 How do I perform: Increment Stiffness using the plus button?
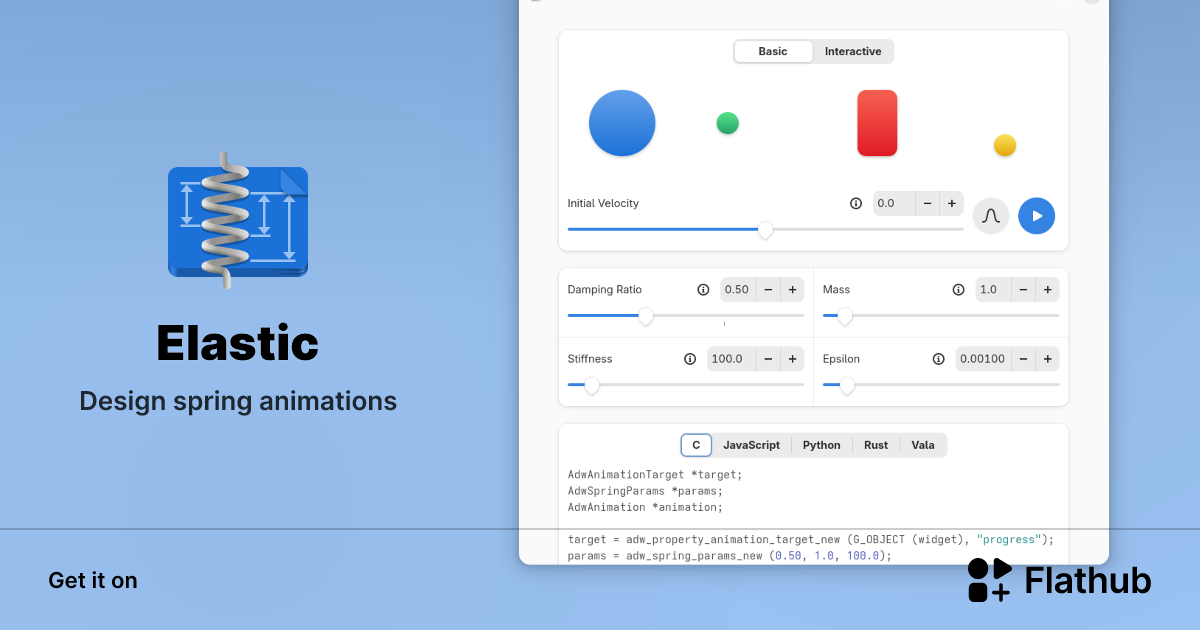[792, 358]
